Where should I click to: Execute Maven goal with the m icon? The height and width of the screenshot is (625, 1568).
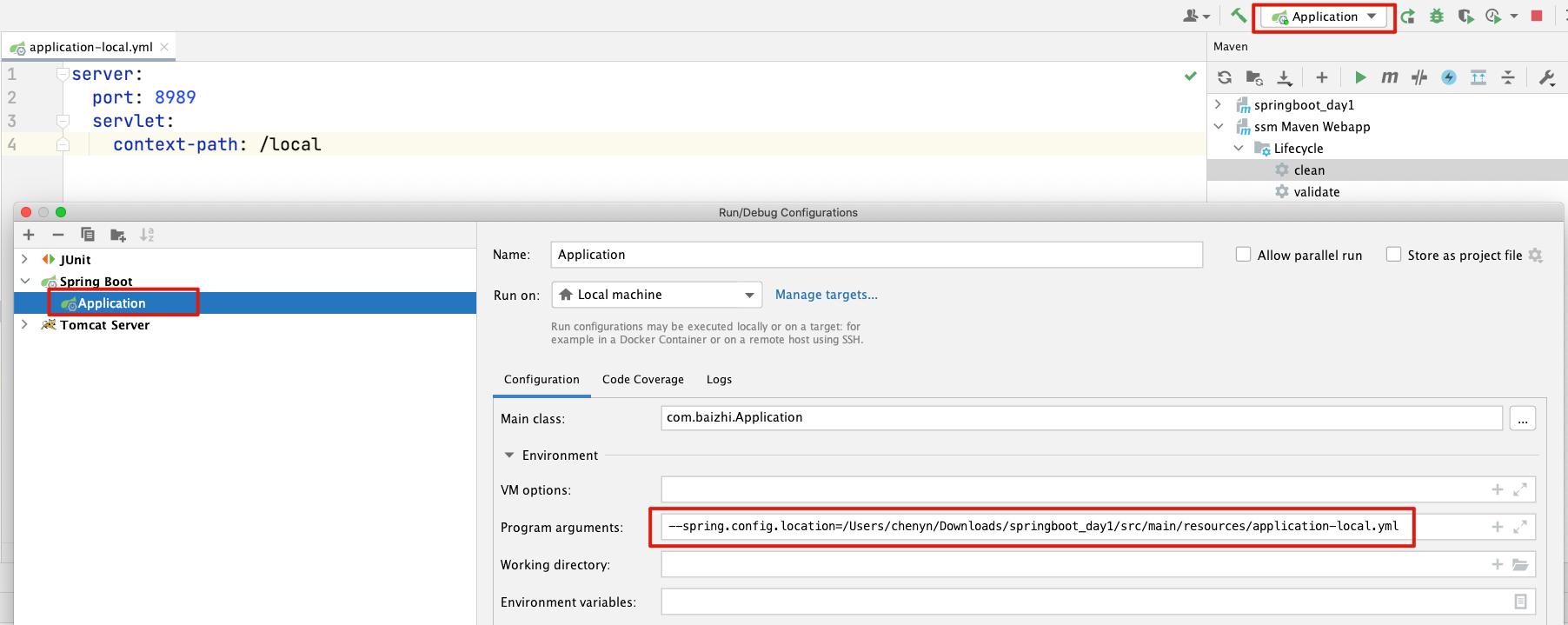point(1390,77)
